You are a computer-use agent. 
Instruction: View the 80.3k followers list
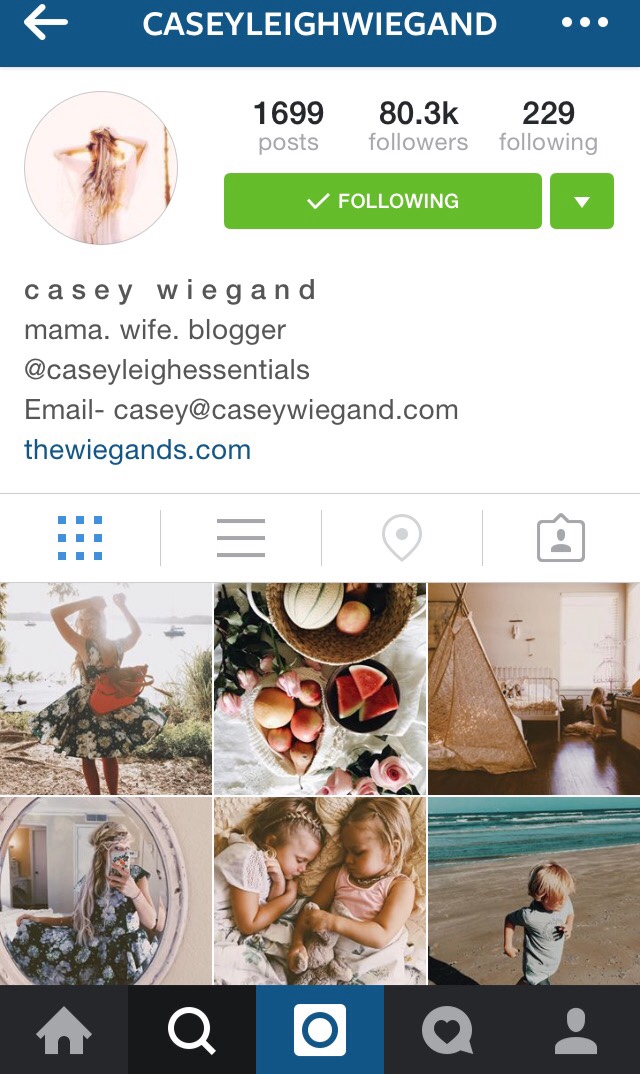[x=418, y=127]
